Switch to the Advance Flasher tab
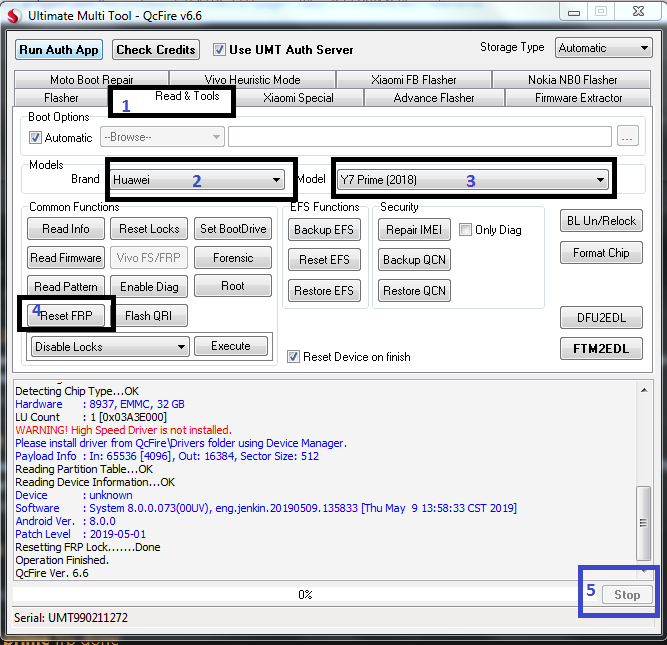667x645 pixels. [x=433, y=98]
